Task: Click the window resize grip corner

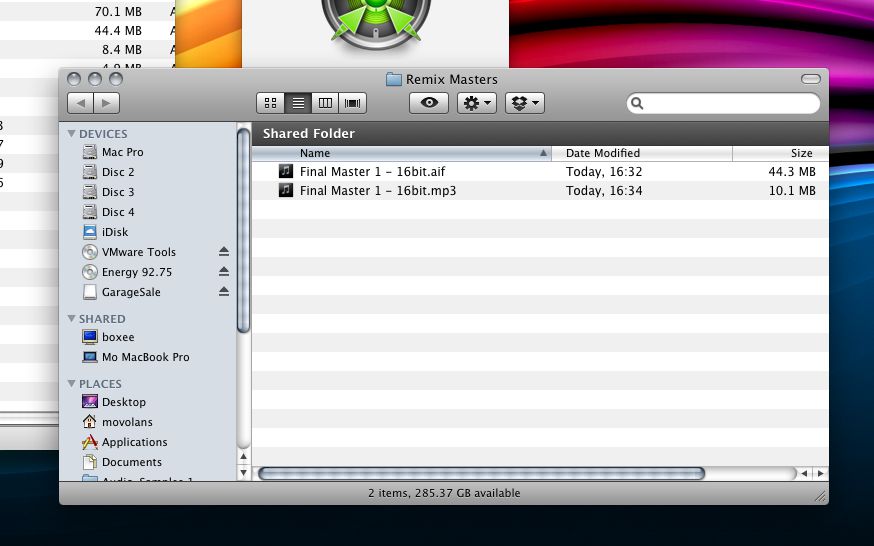Action: pyautogui.click(x=820, y=496)
